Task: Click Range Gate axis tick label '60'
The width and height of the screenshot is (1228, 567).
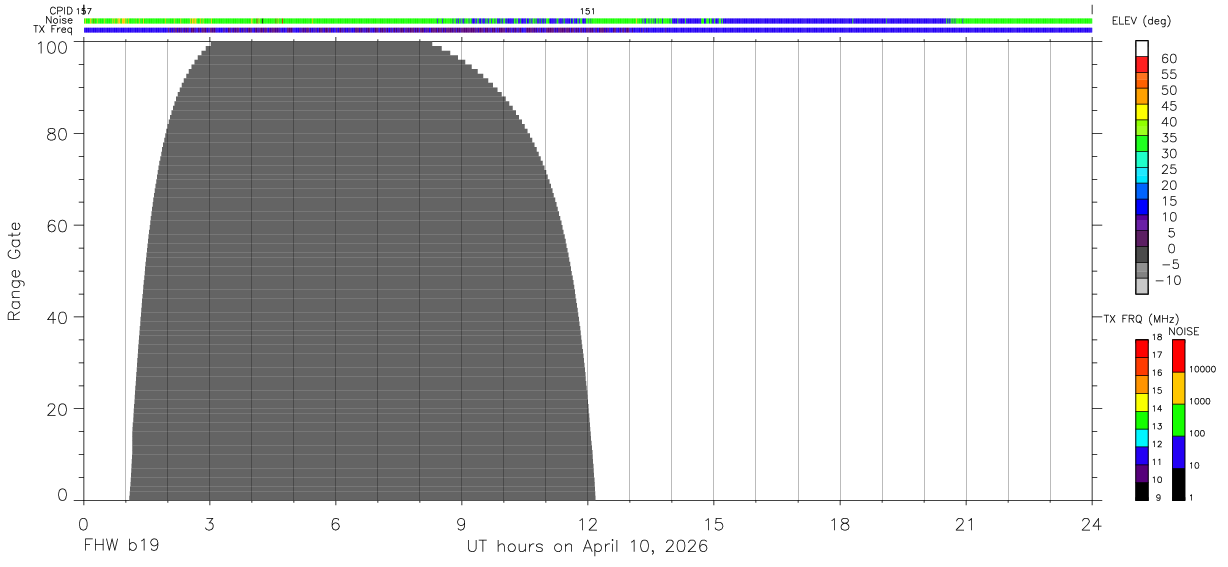Action: [x=58, y=225]
